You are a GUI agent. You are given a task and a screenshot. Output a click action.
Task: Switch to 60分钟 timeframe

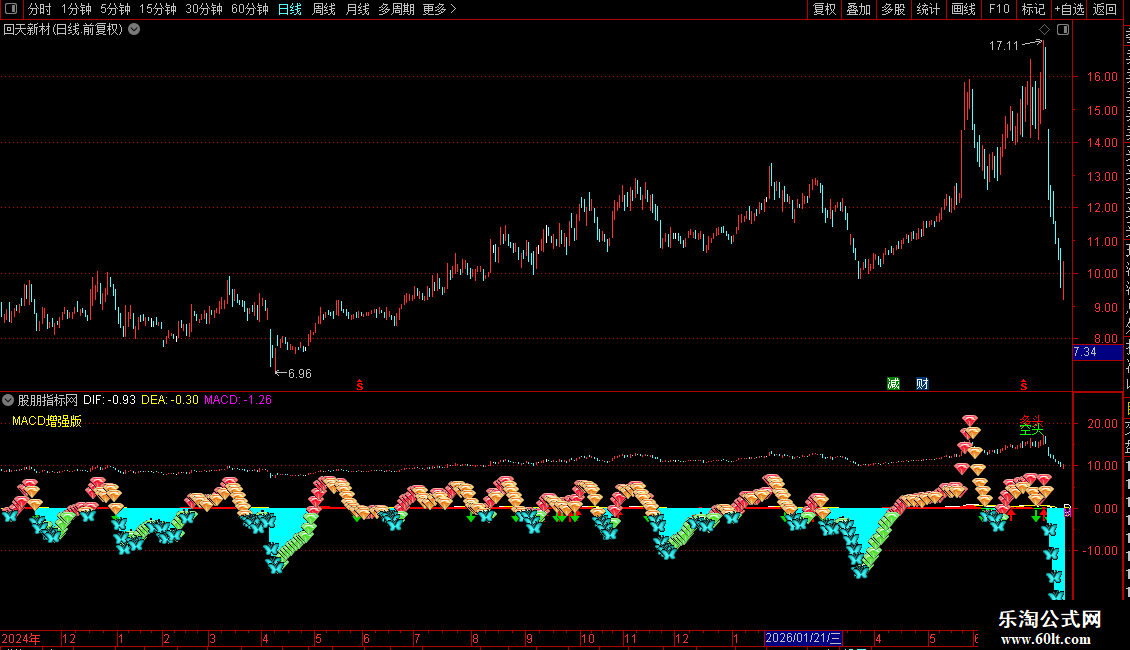[250, 9]
